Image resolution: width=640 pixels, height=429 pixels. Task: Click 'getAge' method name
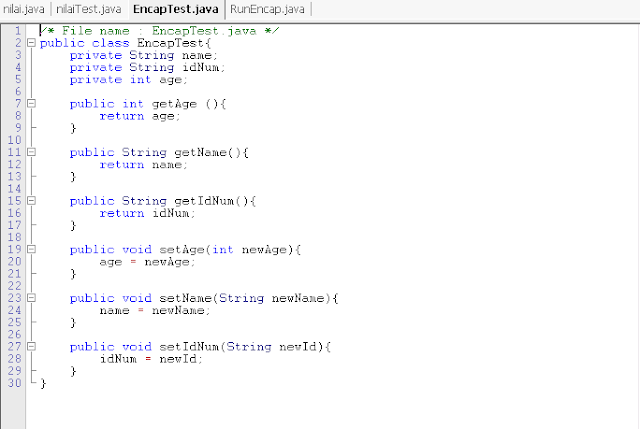[x=174, y=104]
